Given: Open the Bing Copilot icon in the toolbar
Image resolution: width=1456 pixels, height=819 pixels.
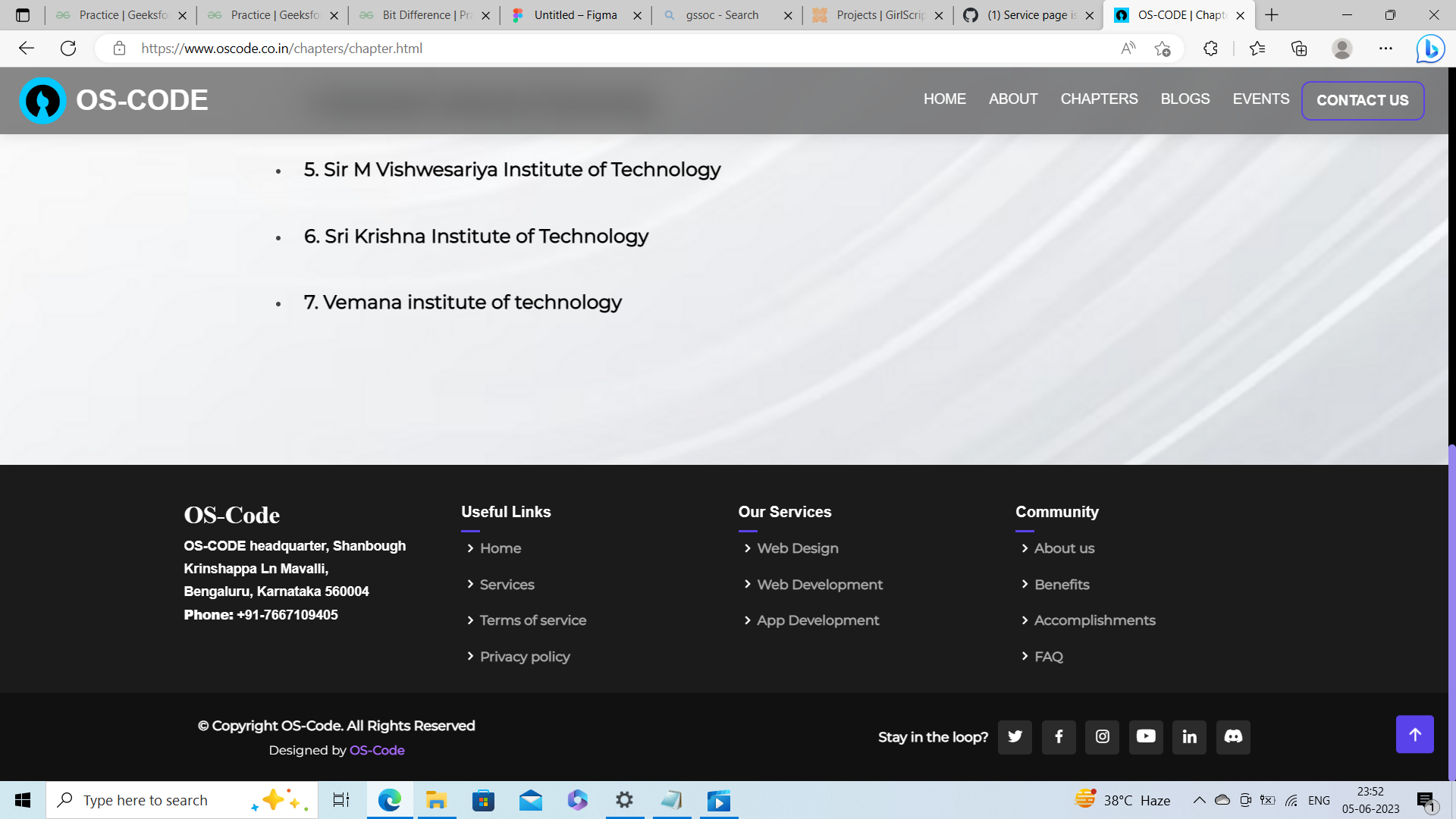Looking at the screenshot, I should point(1429,49).
